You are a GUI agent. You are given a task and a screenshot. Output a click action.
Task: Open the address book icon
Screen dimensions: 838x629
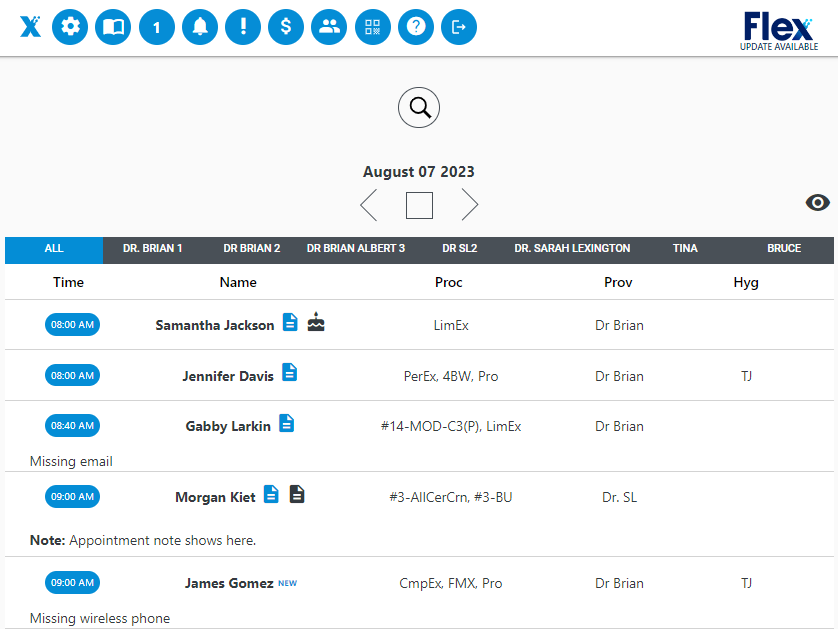point(112,27)
